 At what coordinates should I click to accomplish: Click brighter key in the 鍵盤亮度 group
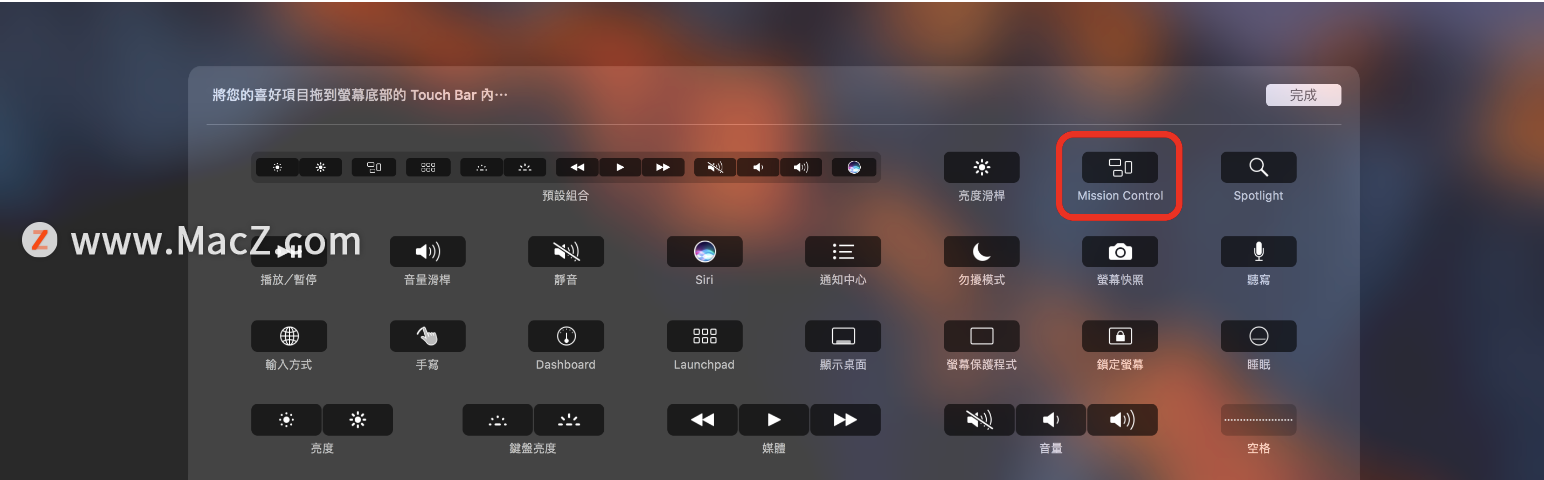569,420
